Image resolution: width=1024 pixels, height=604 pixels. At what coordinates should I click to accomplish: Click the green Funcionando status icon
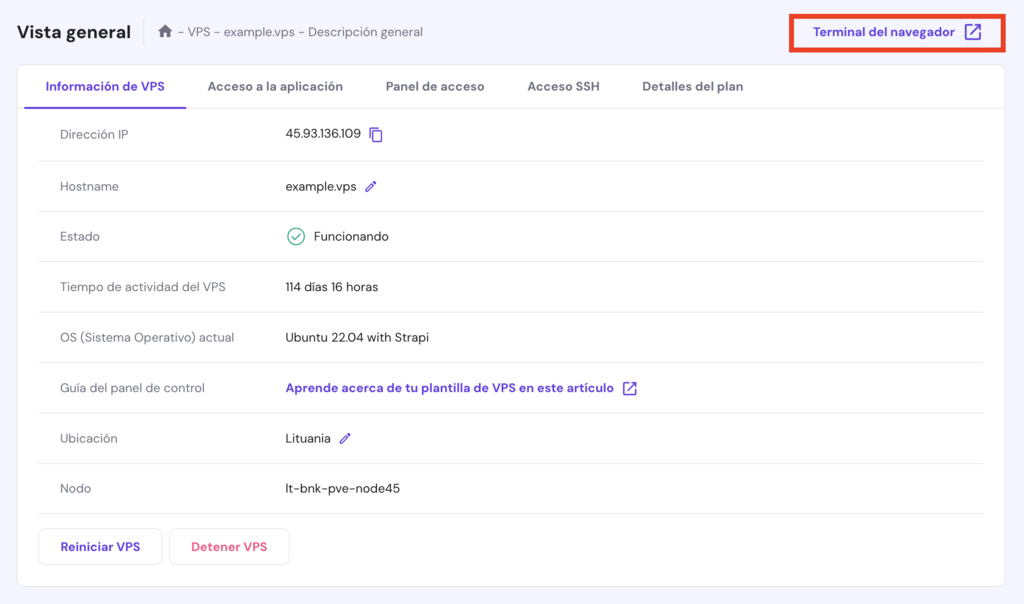(x=293, y=236)
